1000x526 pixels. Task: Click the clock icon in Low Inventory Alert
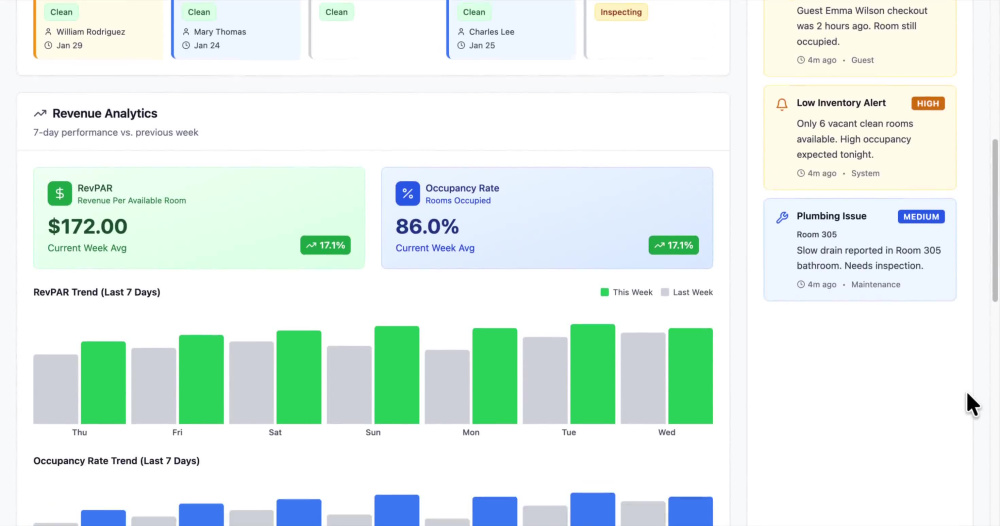[800, 173]
